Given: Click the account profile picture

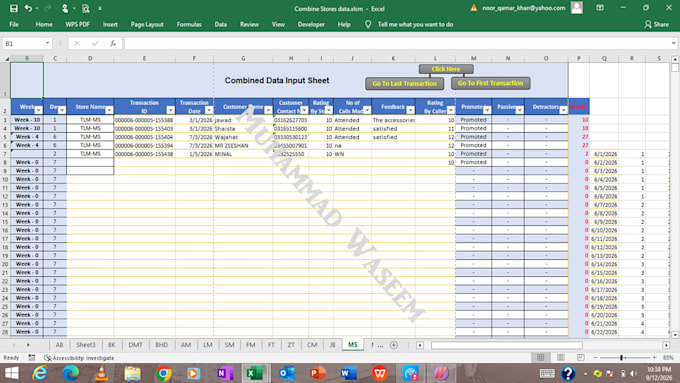Looking at the screenshot, I should tap(577, 8).
